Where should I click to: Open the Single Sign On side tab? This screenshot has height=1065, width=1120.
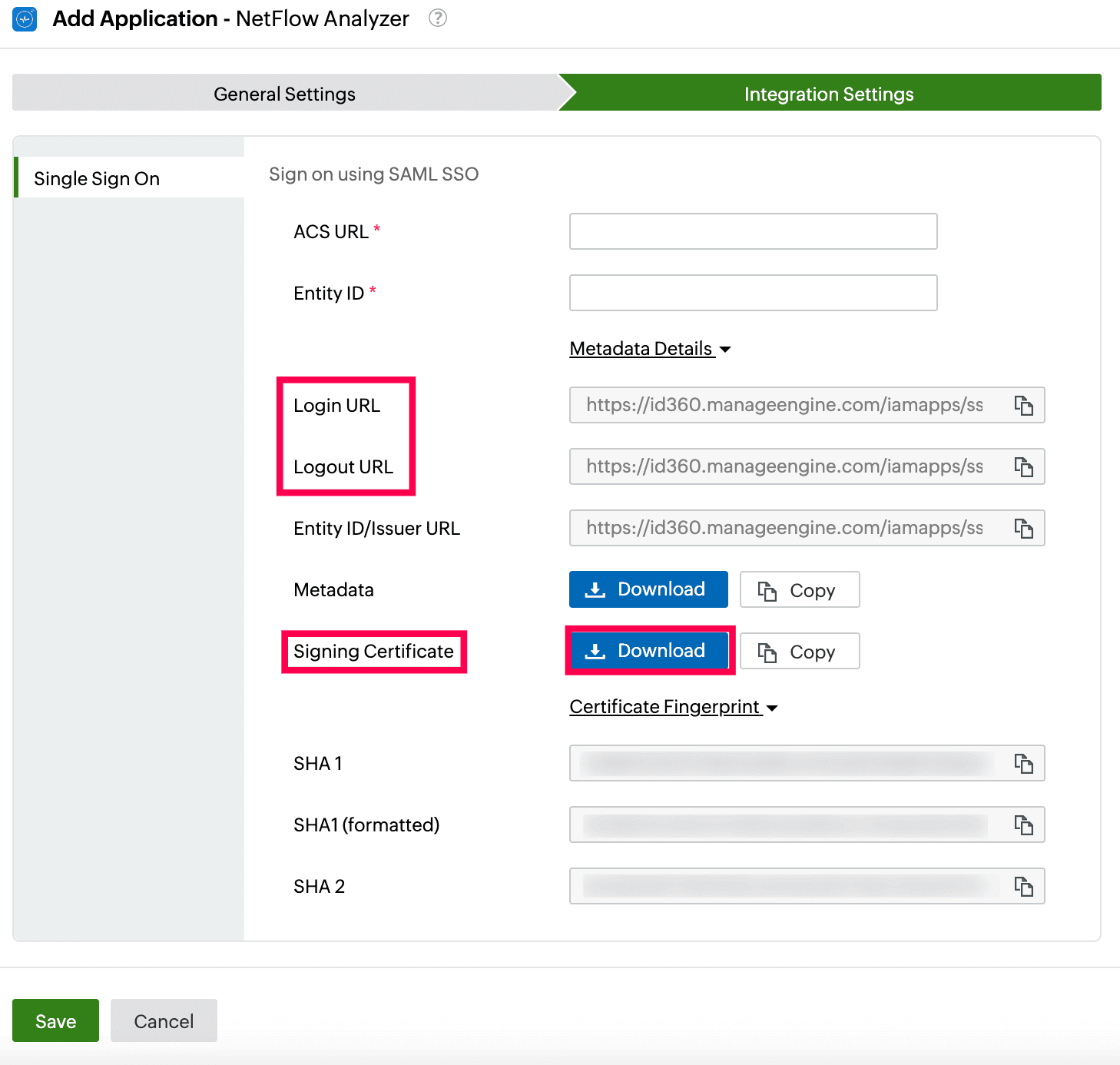[129, 178]
